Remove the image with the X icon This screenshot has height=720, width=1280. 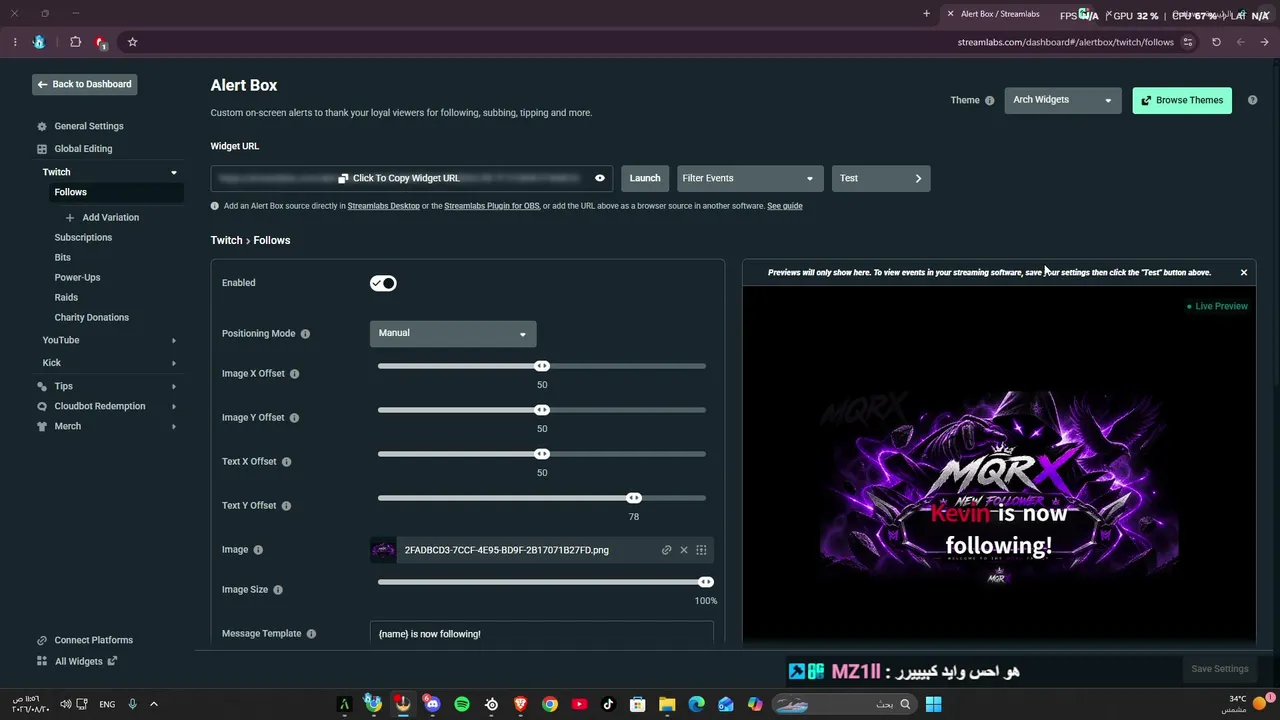[x=684, y=550]
